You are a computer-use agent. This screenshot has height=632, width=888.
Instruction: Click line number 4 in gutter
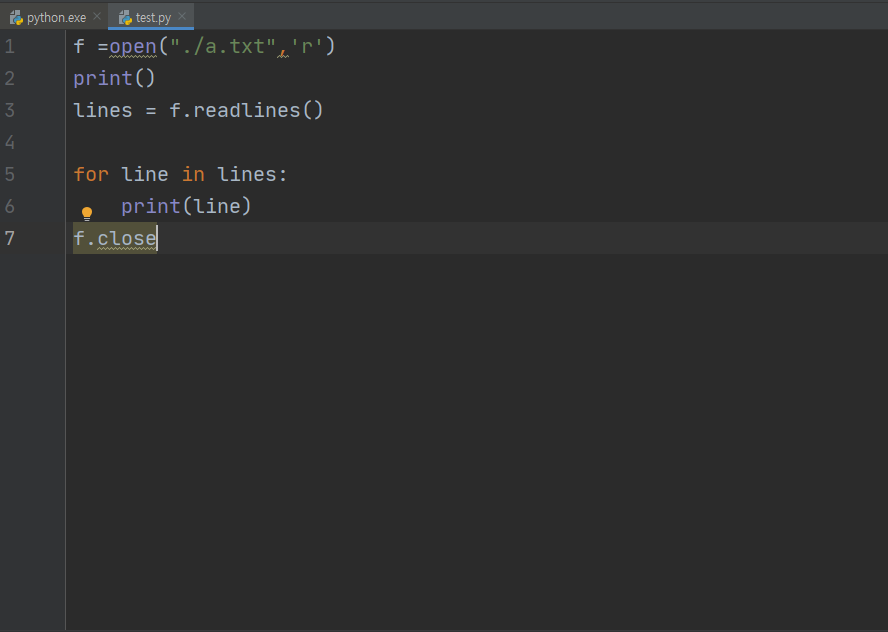click(x=10, y=142)
